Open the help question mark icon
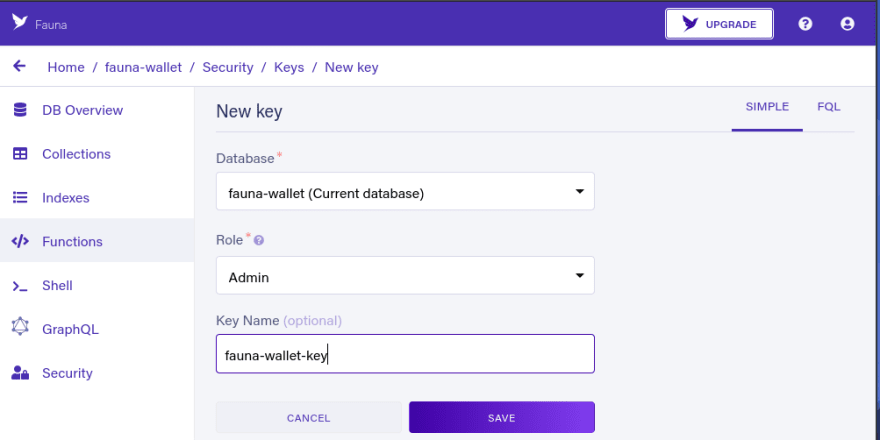880x440 pixels. [805, 24]
